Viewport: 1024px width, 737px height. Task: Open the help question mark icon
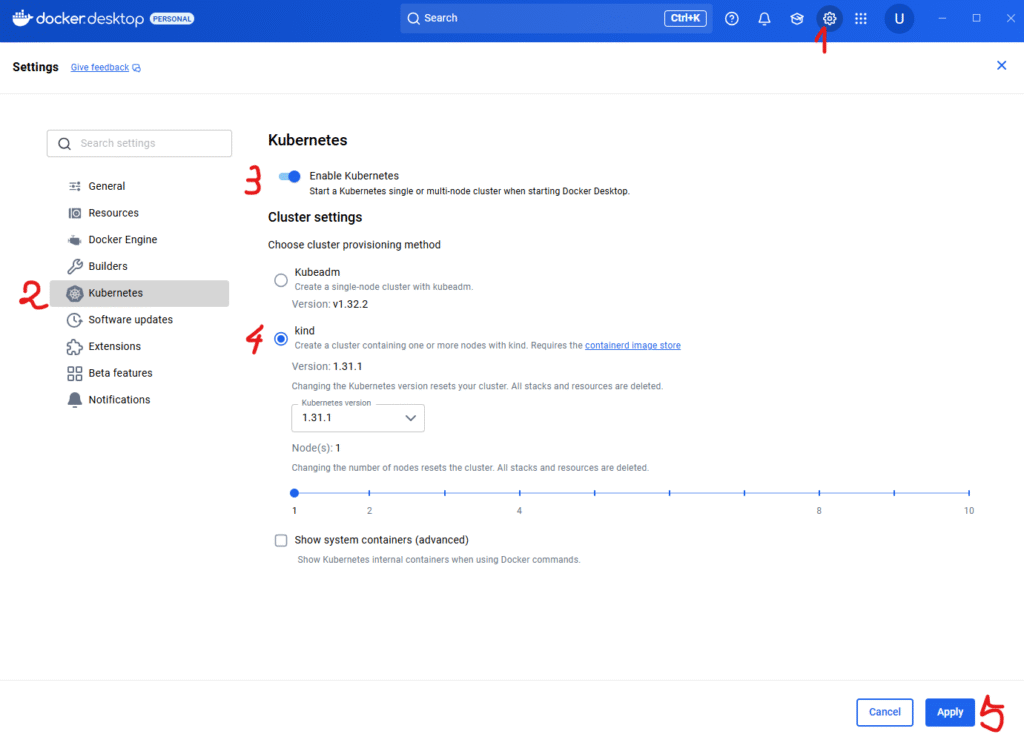coord(731,18)
